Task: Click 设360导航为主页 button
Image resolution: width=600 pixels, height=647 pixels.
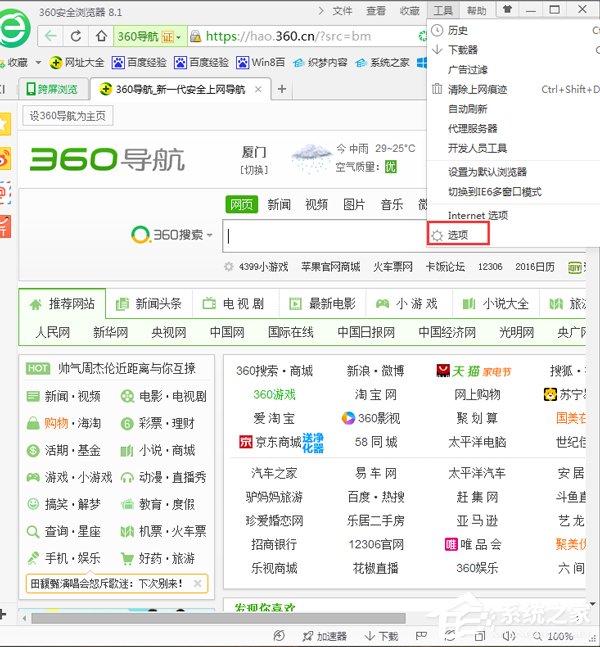Action: [x=67, y=116]
